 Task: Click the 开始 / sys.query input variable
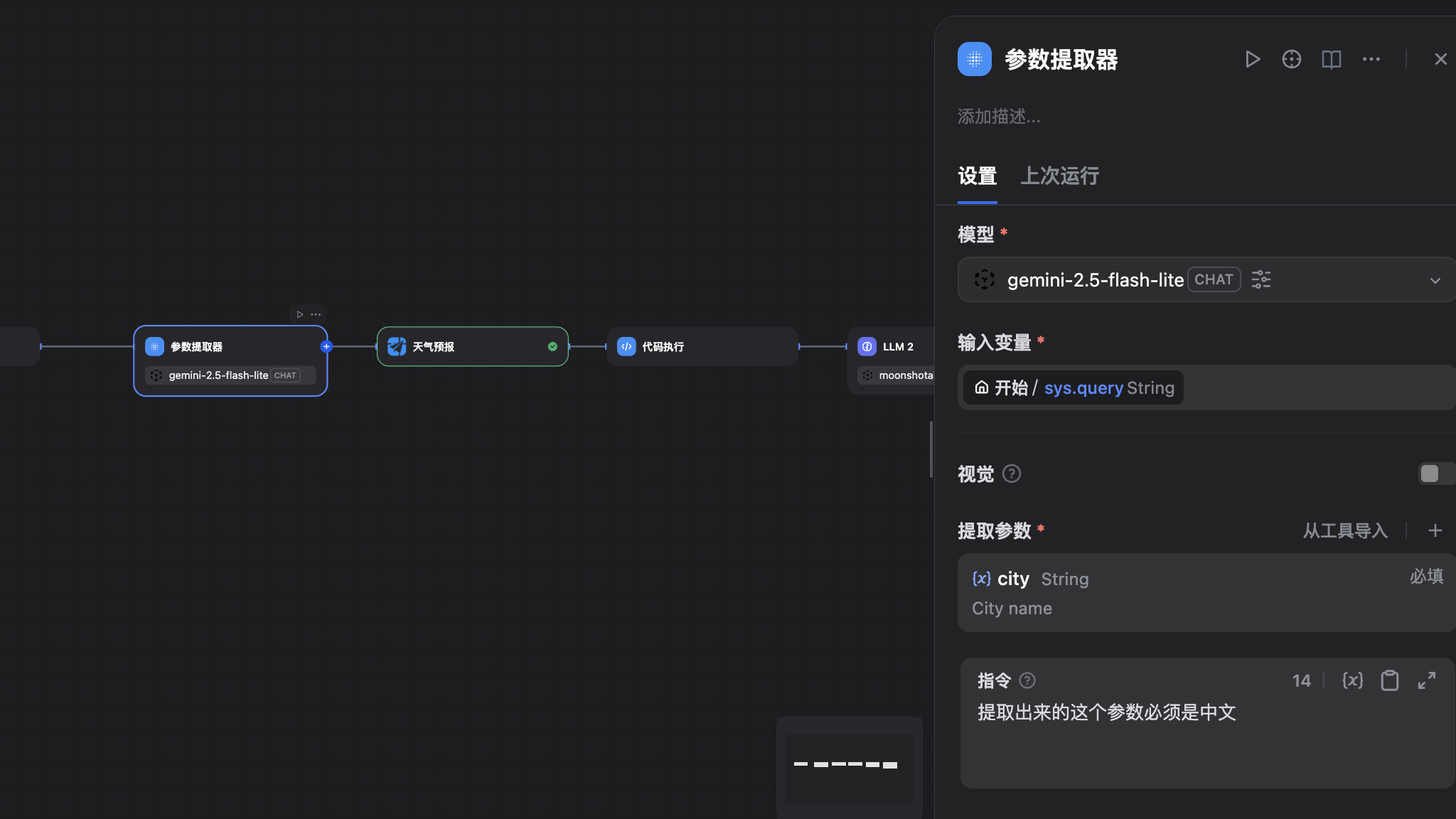click(1074, 387)
